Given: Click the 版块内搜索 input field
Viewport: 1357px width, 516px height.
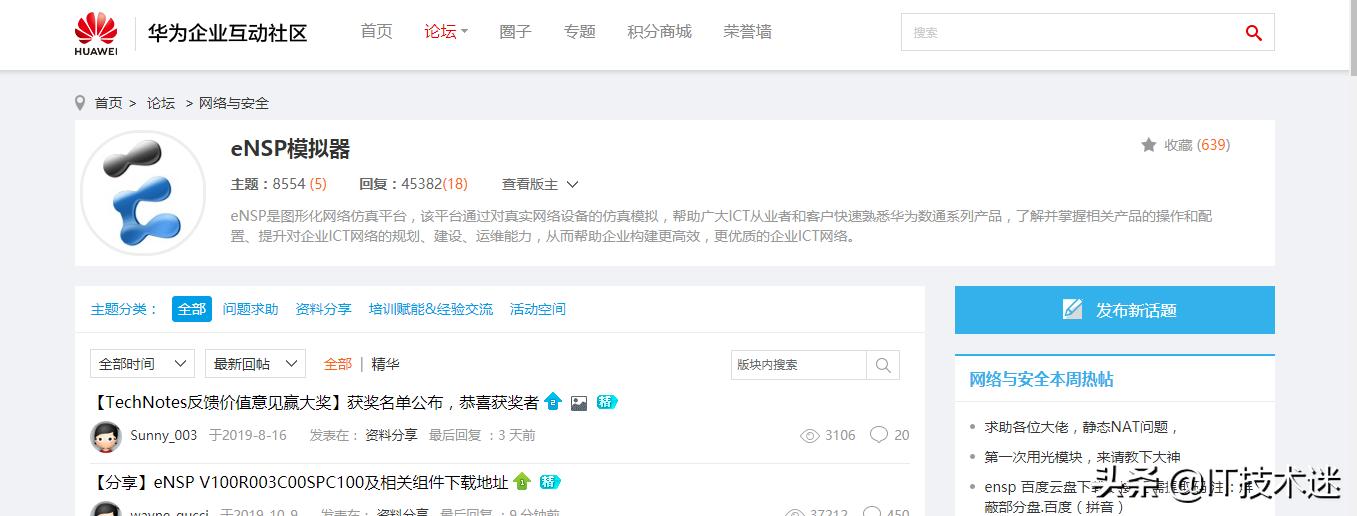Looking at the screenshot, I should pyautogui.click(x=798, y=365).
